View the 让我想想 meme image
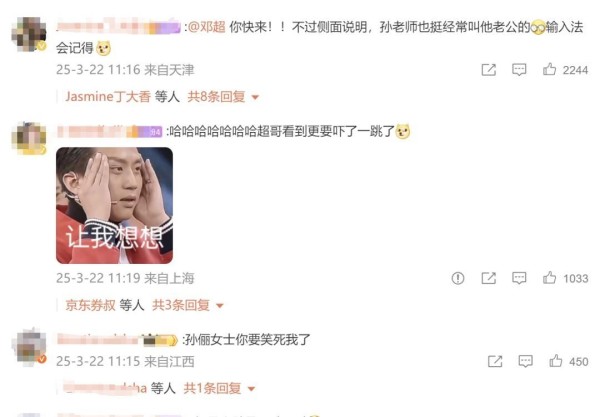 114,205
